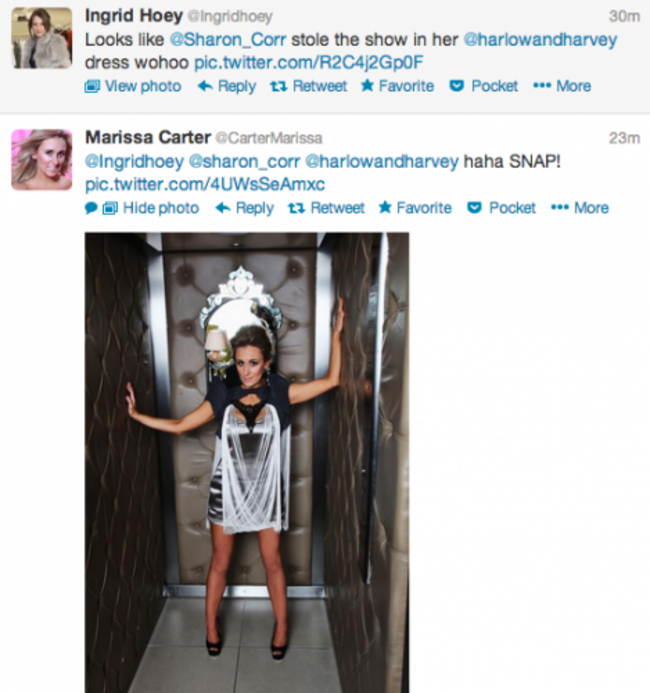
Task: Expand View photo on Ingrid's tweet
Action: point(133,86)
